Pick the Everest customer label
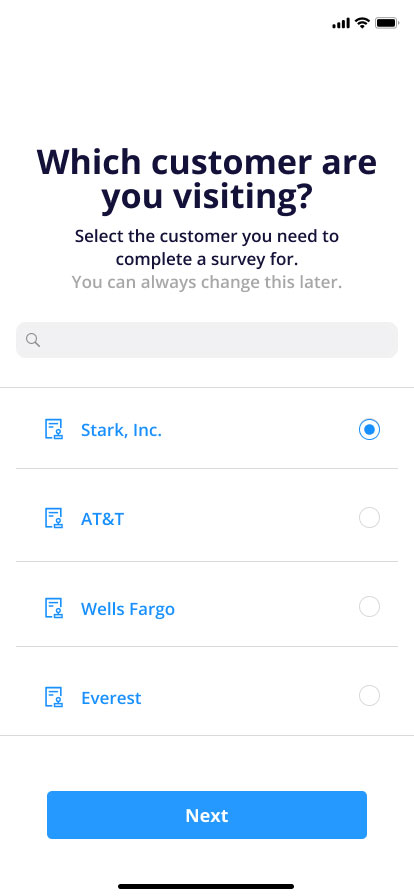The height and width of the screenshot is (896, 414). point(111,698)
